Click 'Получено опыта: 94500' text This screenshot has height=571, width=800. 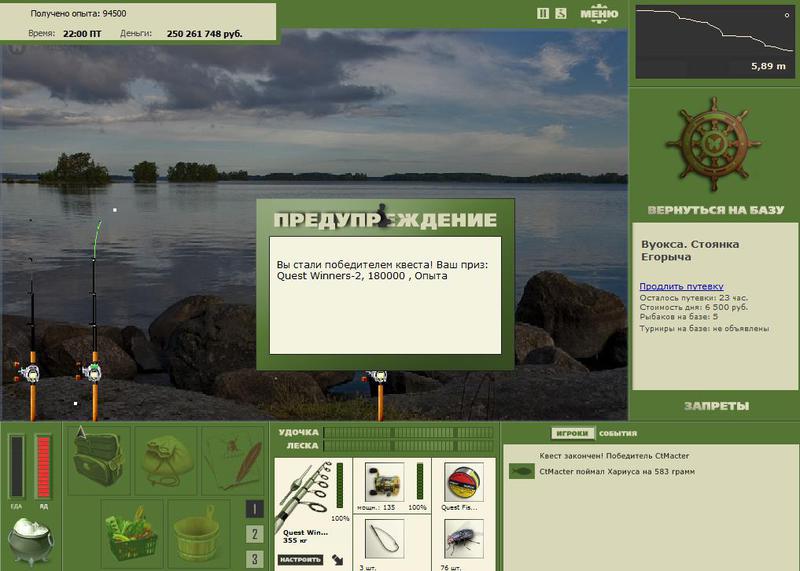(x=78, y=13)
